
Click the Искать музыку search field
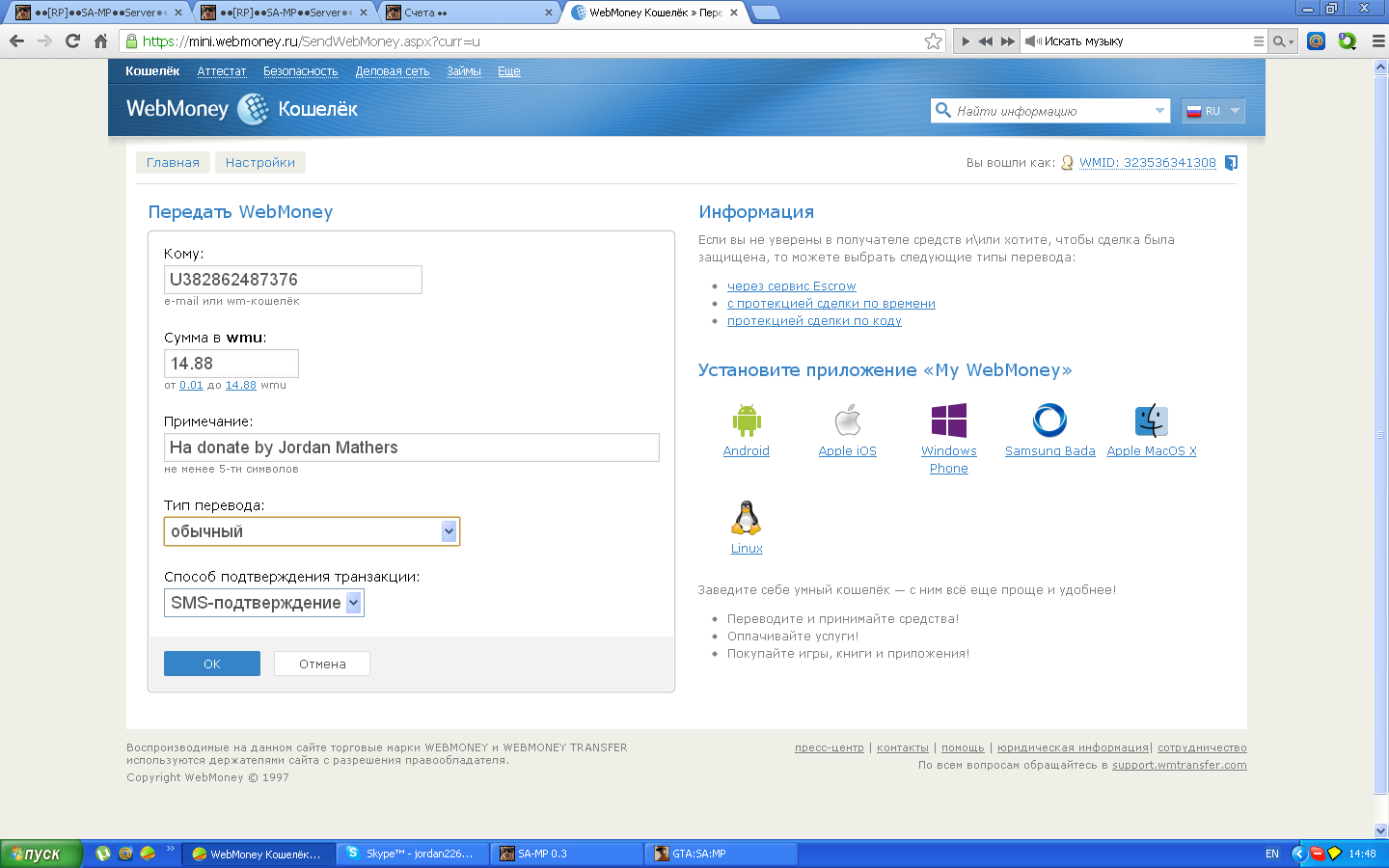pos(1146,41)
